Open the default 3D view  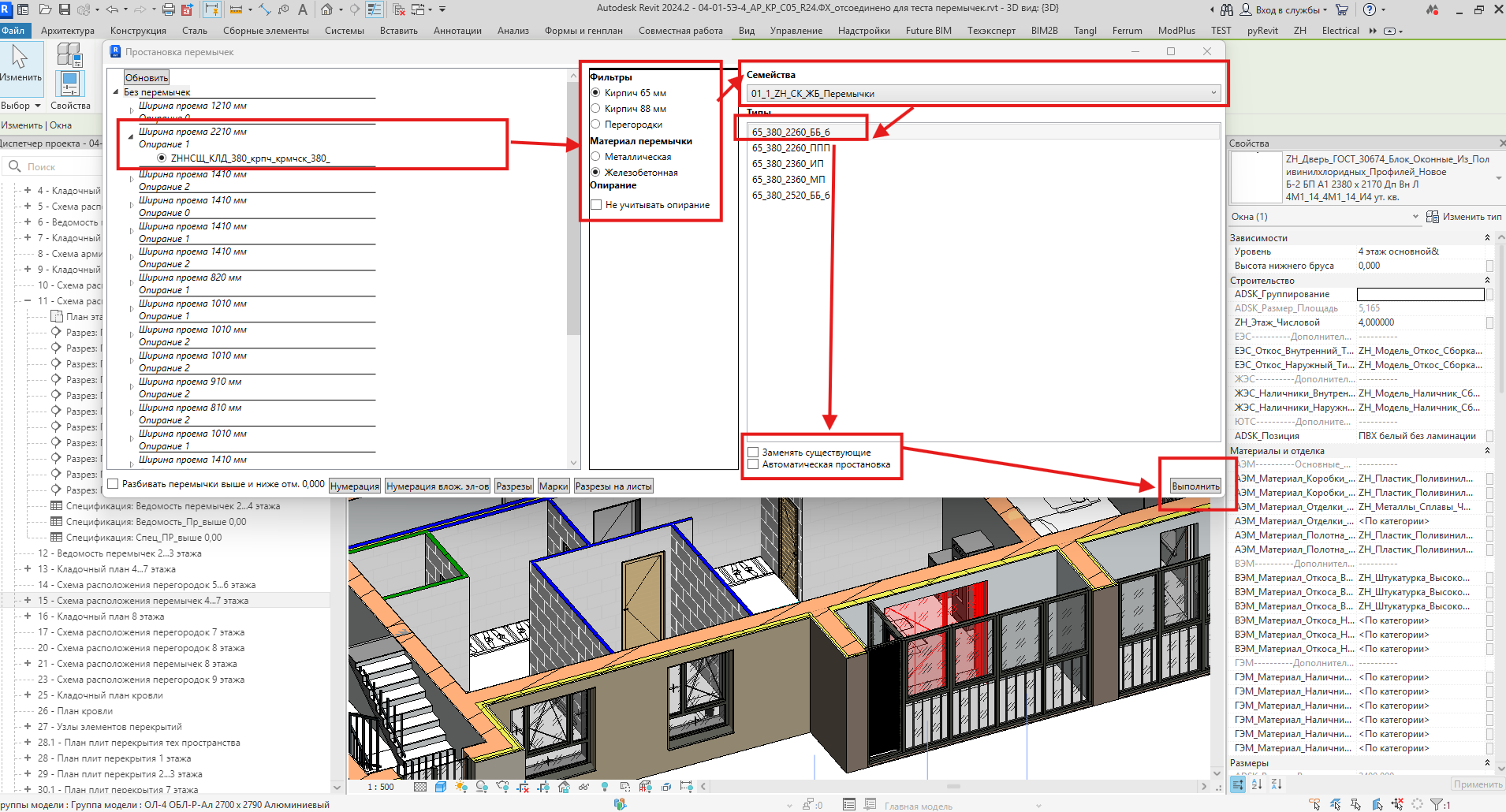[326, 9]
